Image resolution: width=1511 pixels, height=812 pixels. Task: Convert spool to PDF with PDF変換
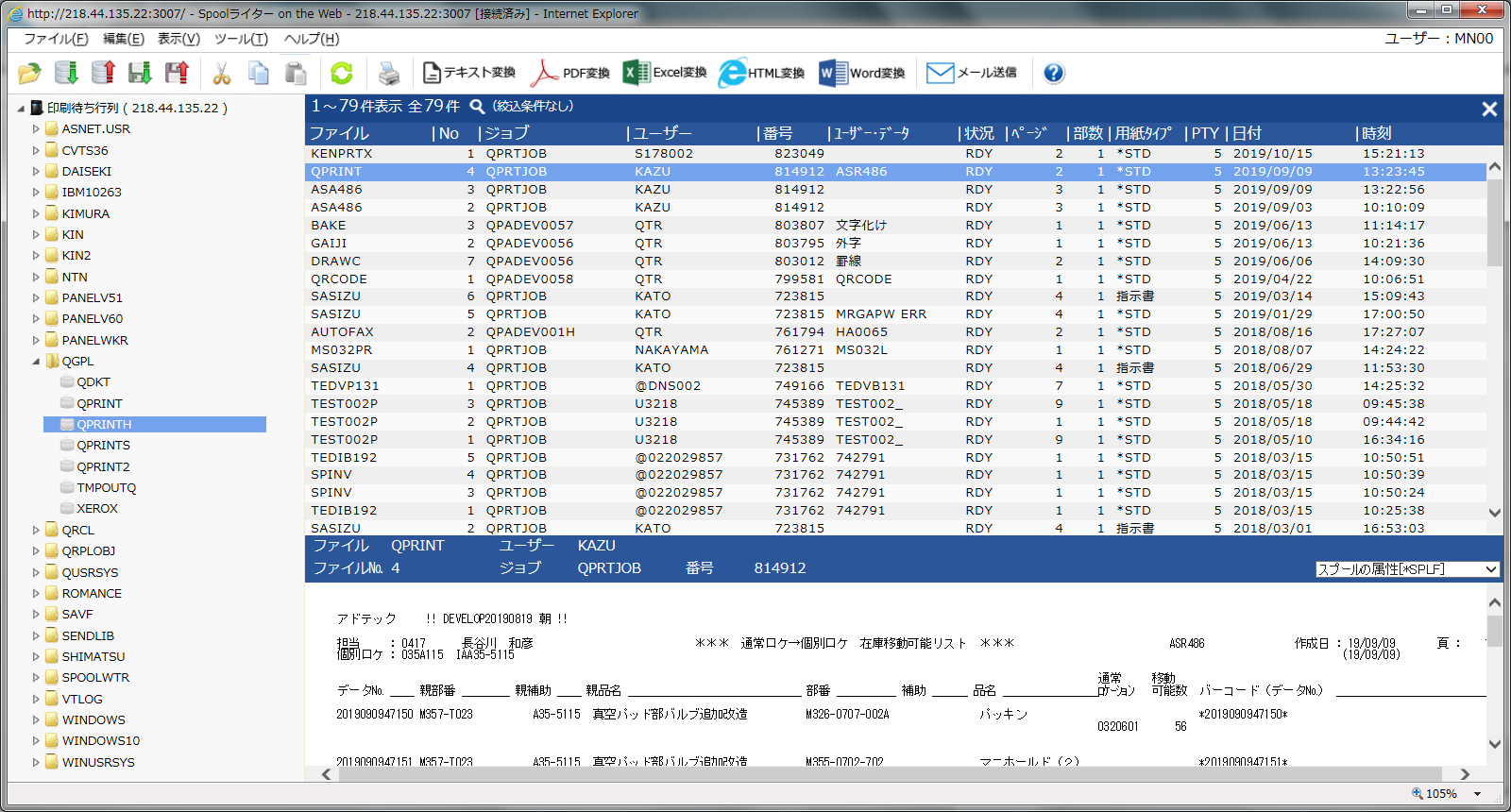coord(570,73)
